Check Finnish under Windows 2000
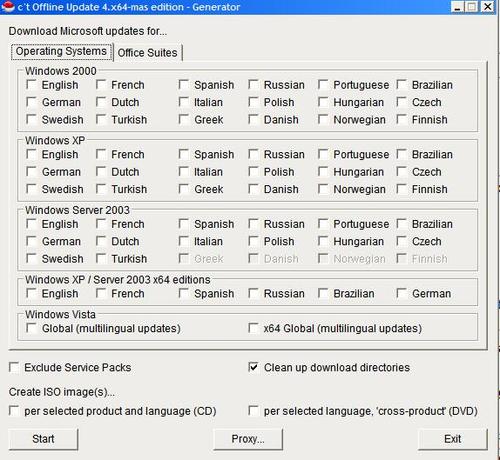500x460 pixels. coord(402,119)
